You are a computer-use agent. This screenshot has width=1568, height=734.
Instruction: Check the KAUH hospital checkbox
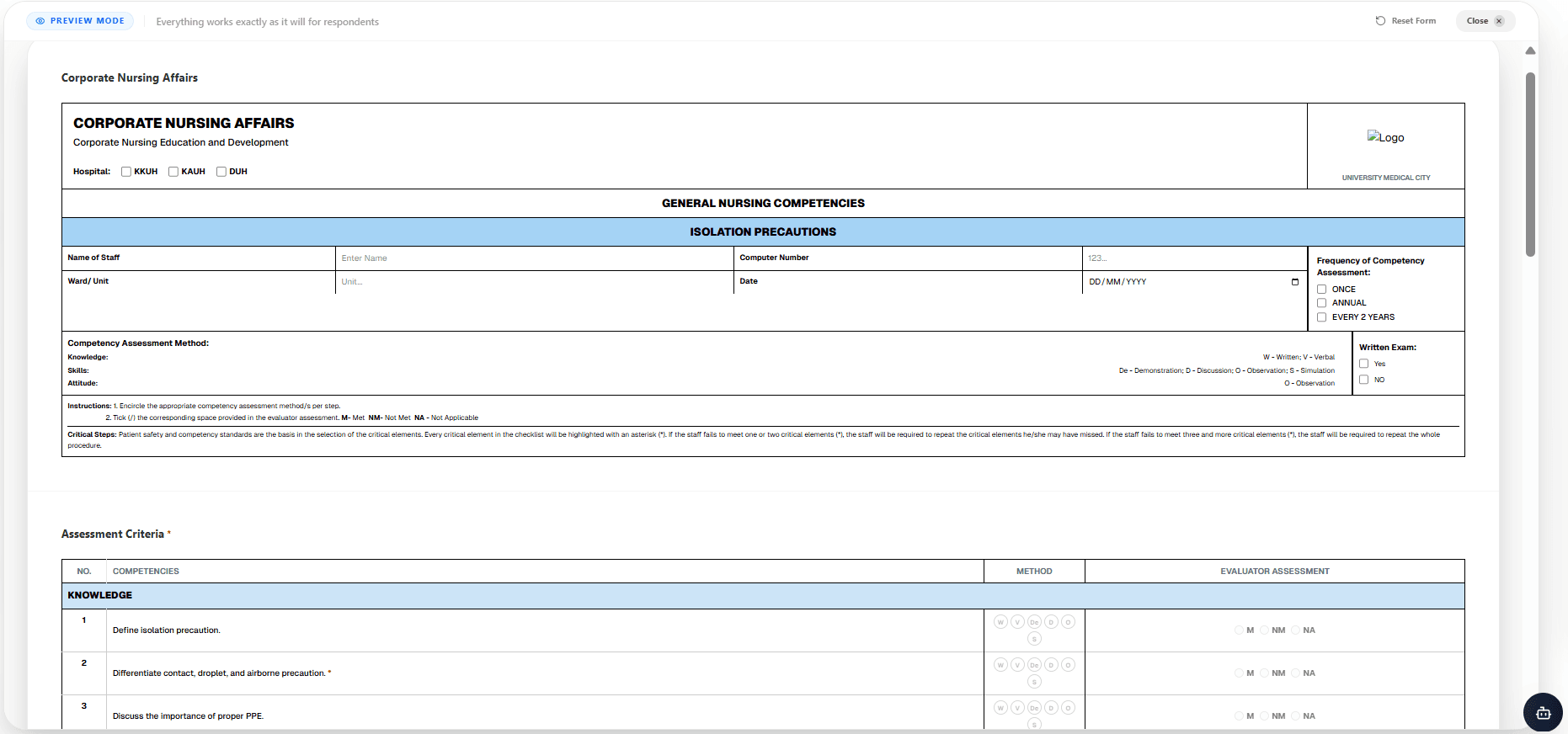(x=173, y=172)
